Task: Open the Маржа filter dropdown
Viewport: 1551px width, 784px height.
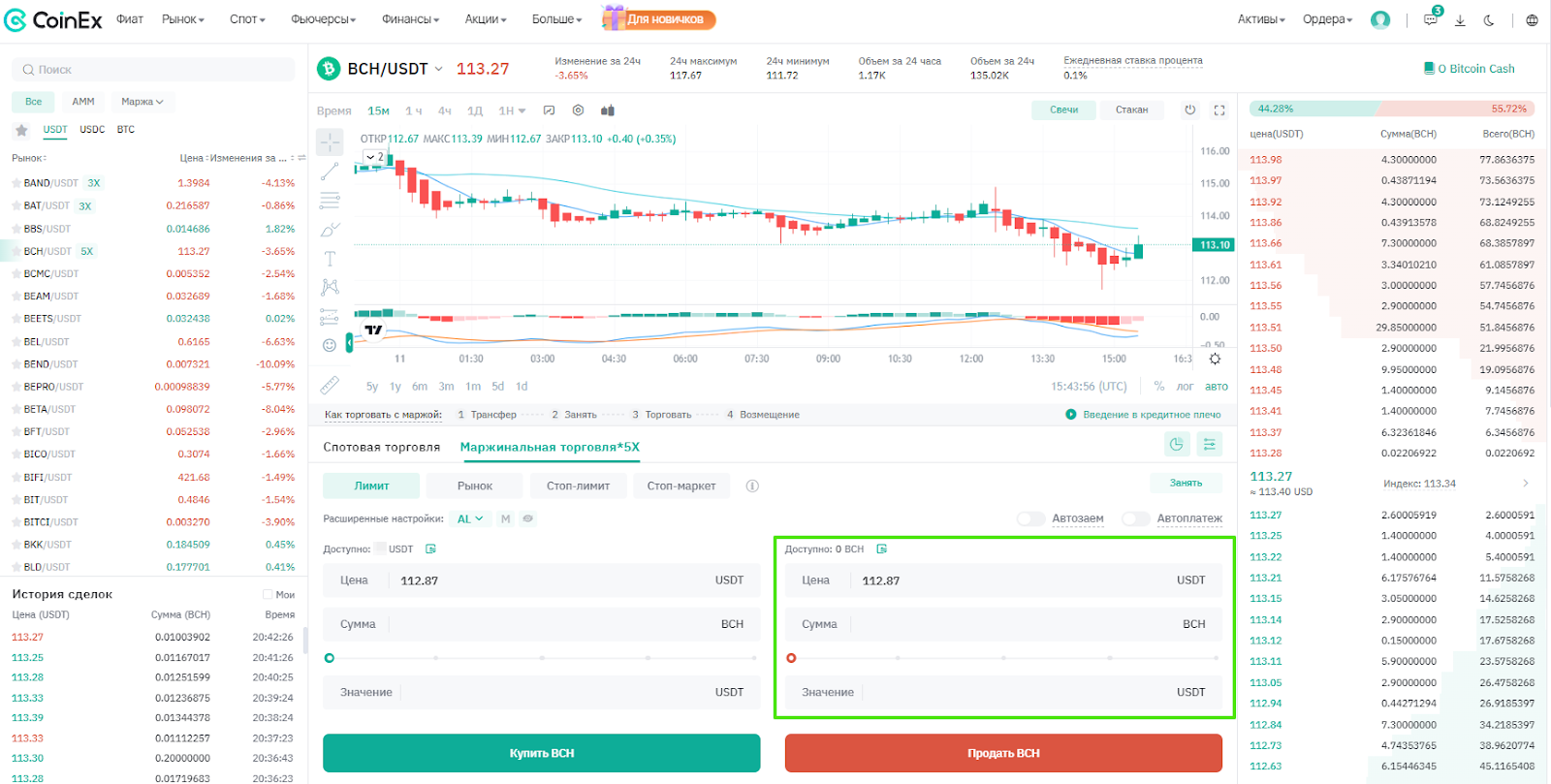Action: point(142,102)
